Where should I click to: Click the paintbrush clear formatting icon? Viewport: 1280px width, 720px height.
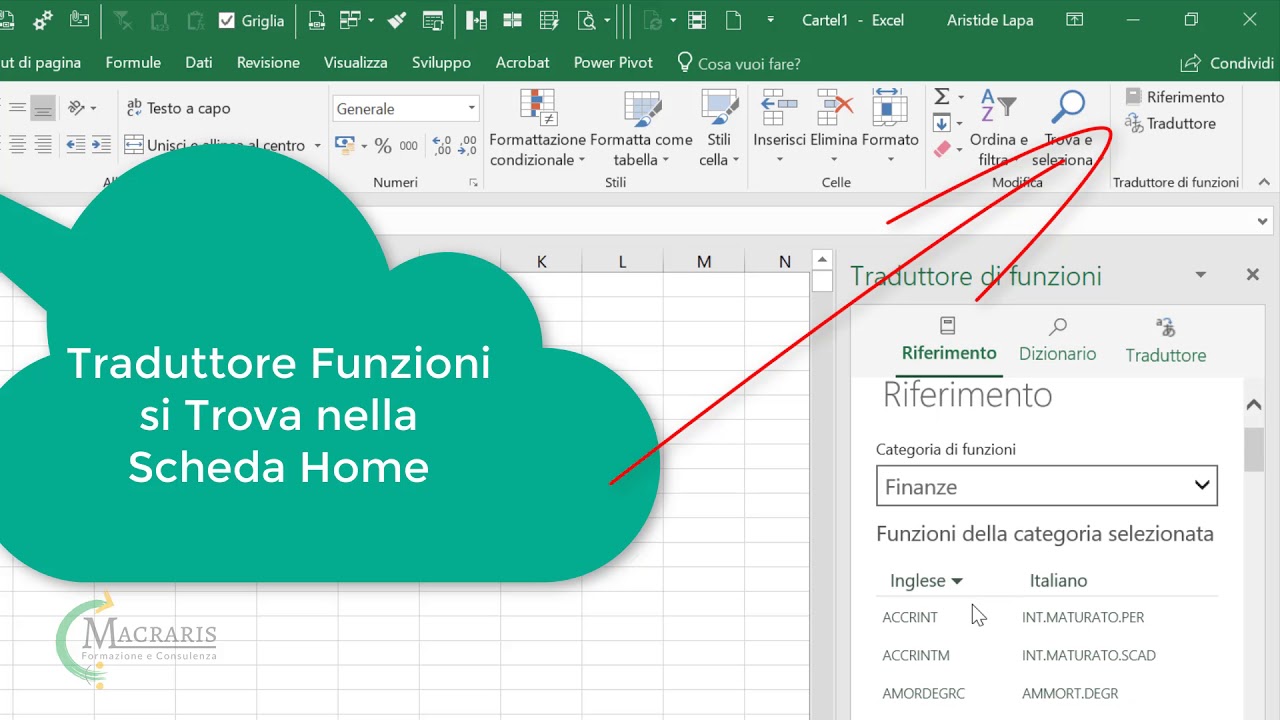pyautogui.click(x=397, y=20)
